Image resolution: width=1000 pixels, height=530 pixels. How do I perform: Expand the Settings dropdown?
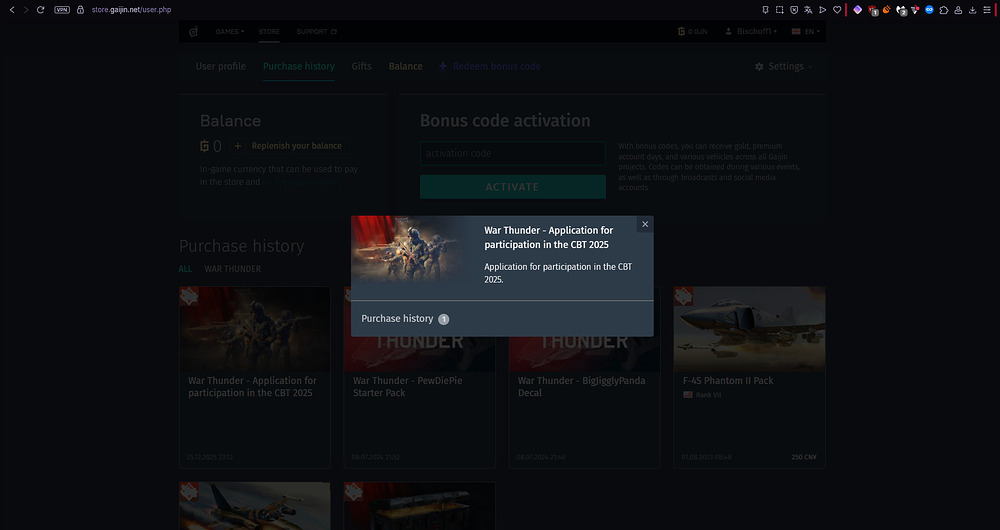(784, 67)
